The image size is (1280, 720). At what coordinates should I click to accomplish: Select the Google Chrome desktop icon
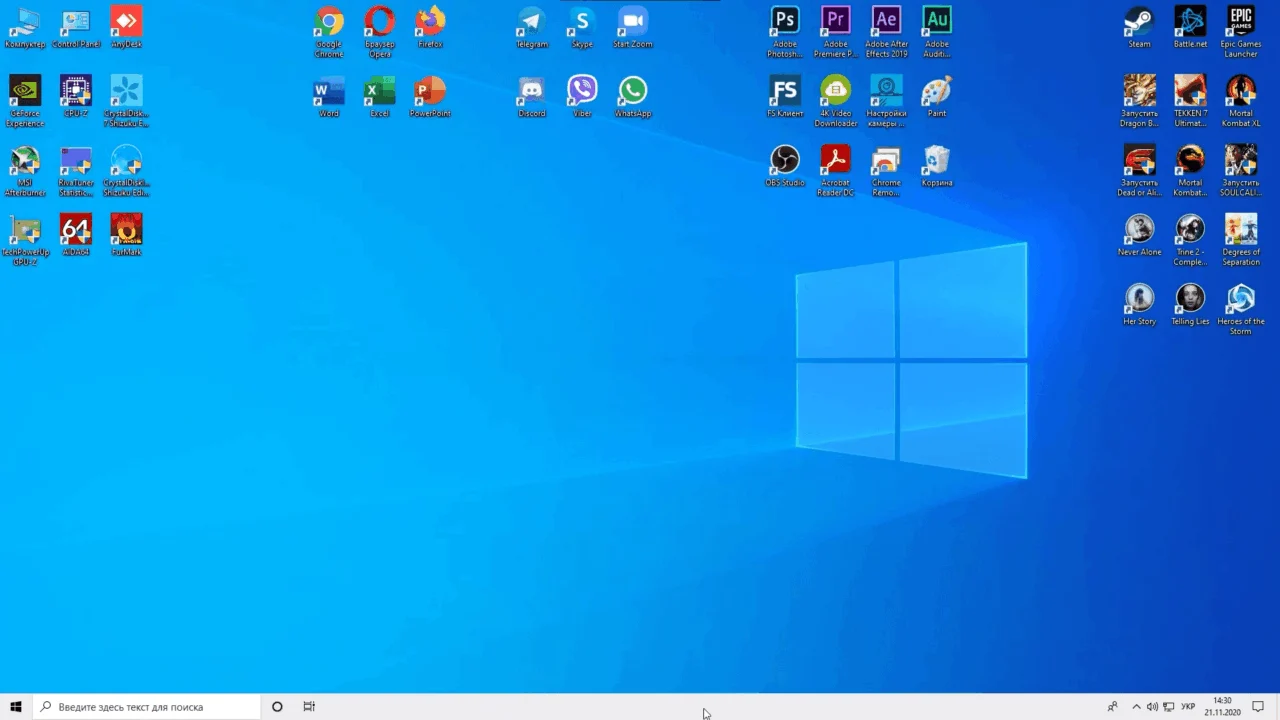[329, 32]
